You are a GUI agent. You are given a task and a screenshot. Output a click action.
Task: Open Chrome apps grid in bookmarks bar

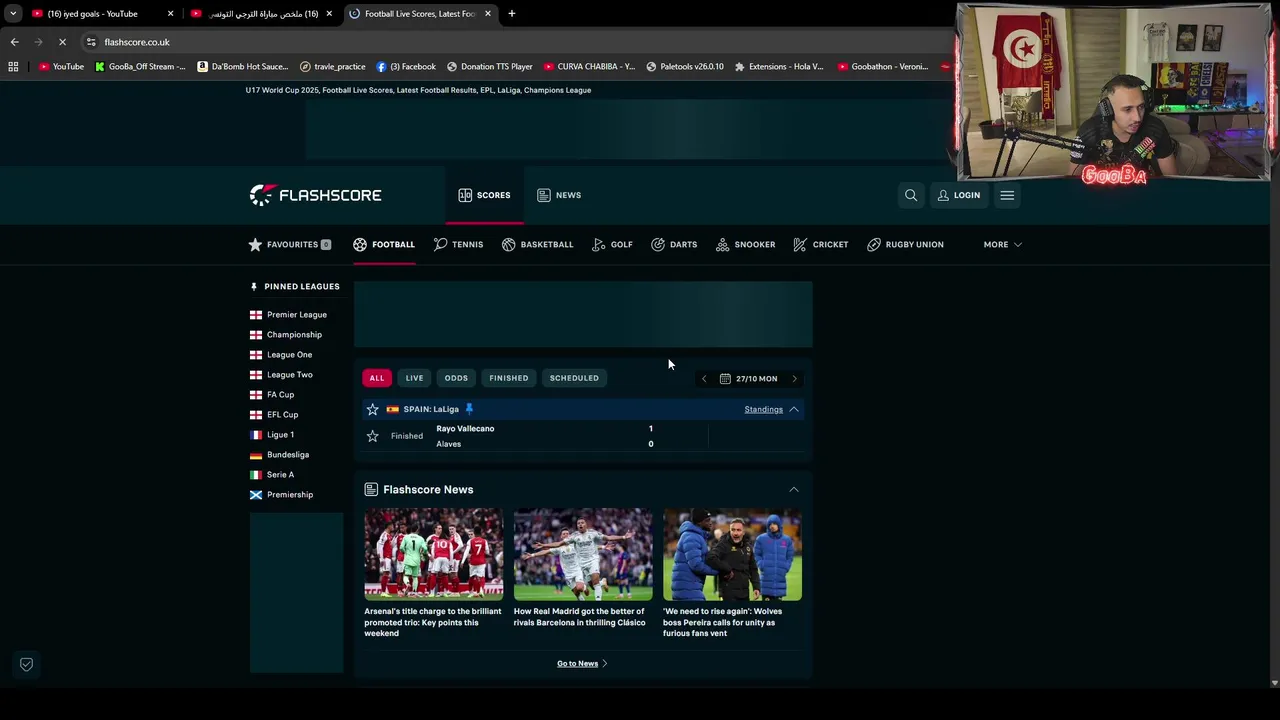tap(13, 67)
